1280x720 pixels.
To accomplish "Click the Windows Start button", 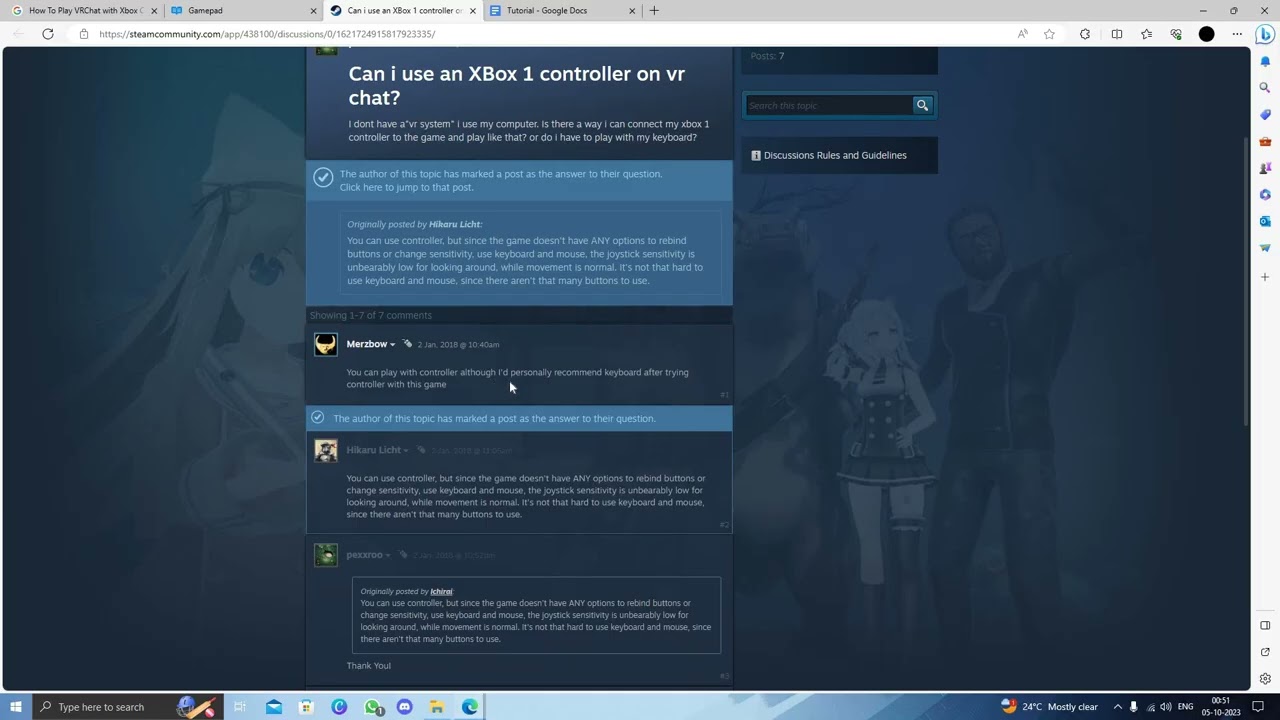I will pos(15,707).
